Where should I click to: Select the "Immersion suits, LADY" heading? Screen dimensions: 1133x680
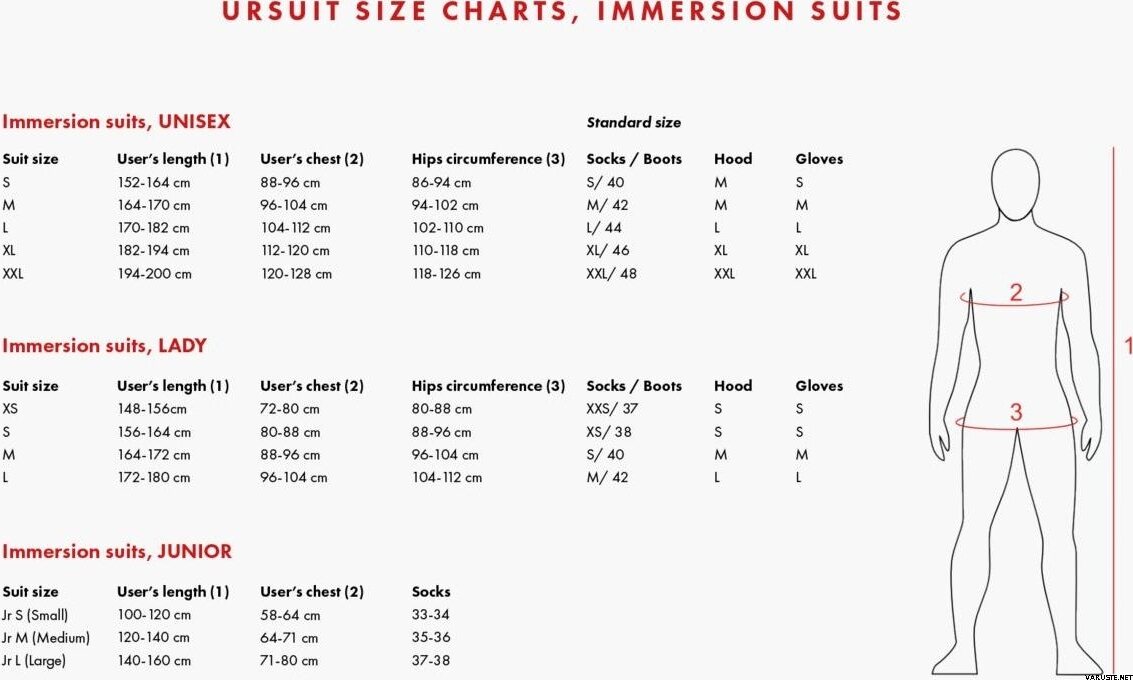pos(104,346)
